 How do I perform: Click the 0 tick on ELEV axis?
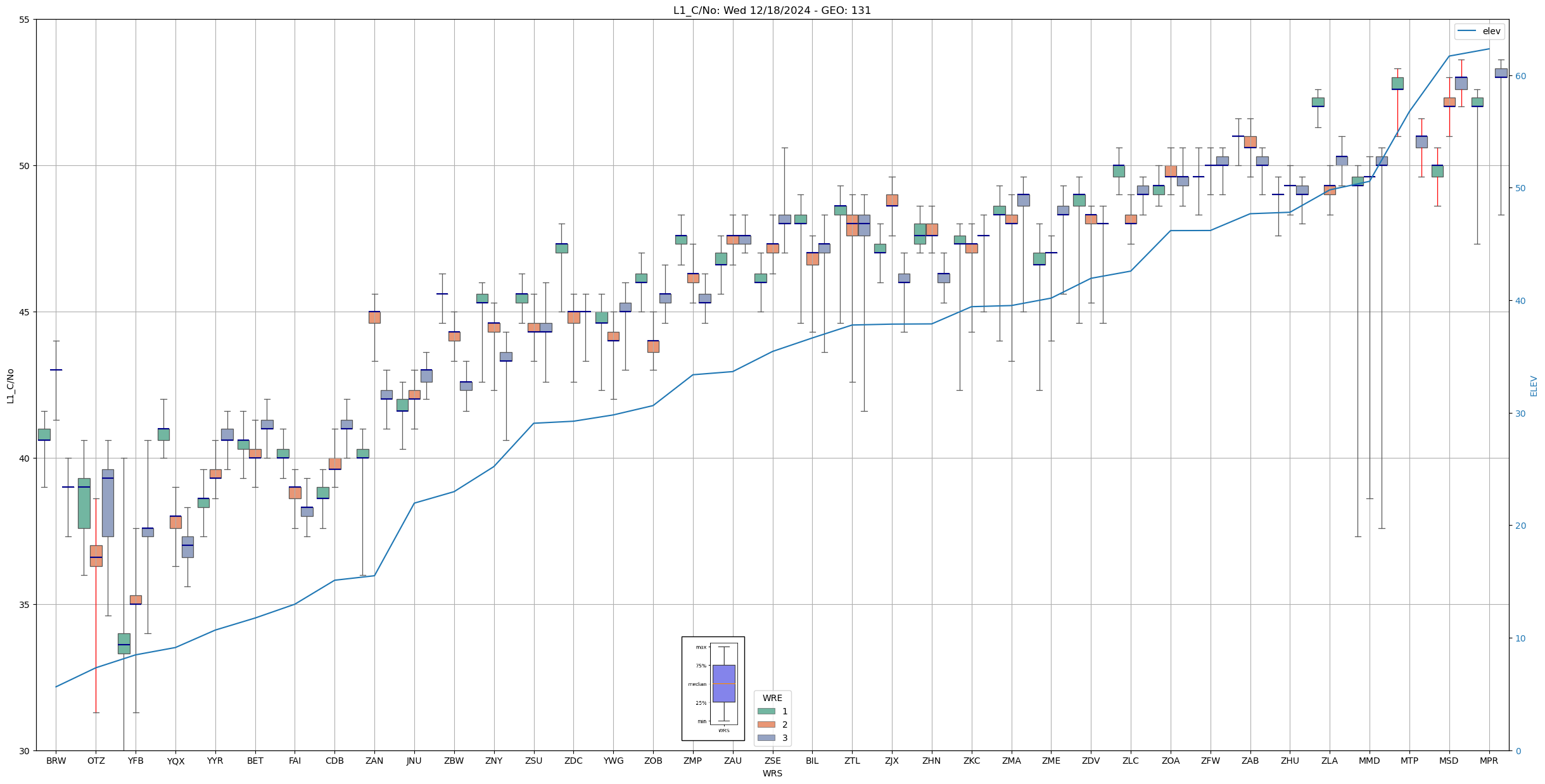[1517, 751]
